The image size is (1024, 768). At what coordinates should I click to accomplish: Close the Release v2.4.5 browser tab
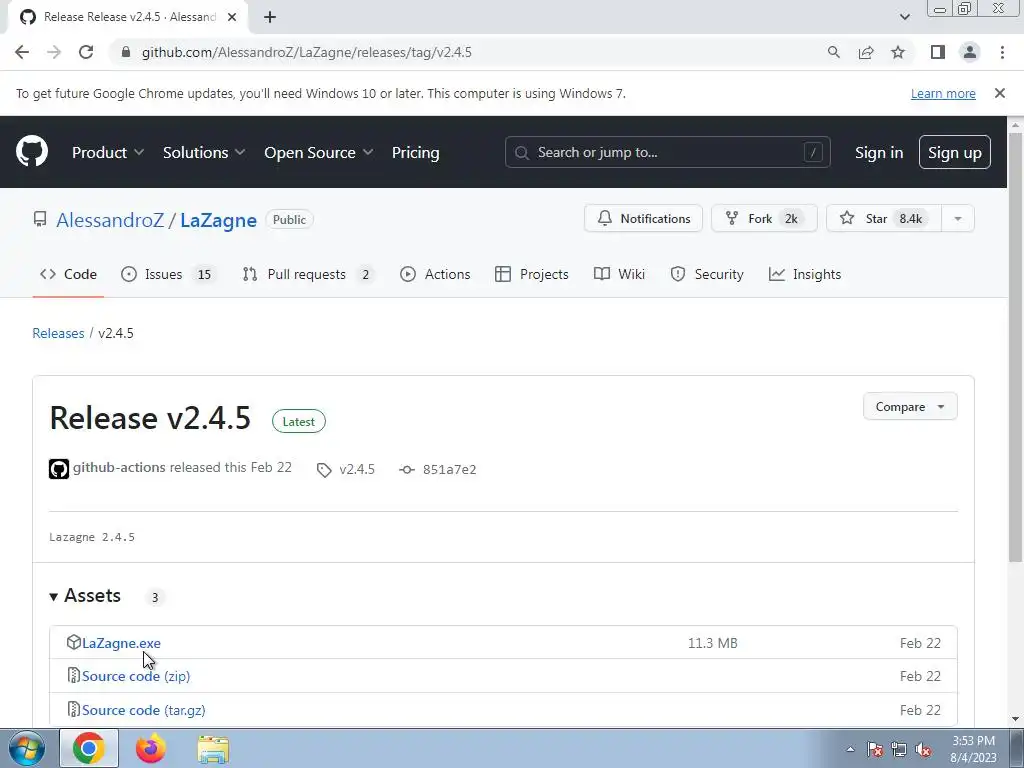tap(232, 17)
